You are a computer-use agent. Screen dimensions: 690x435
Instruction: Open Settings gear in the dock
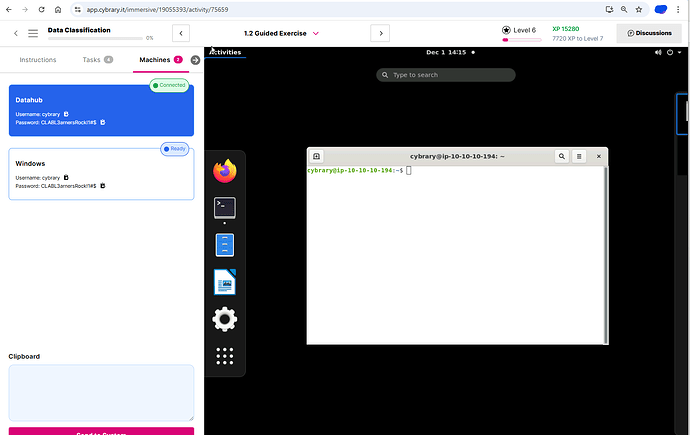click(x=225, y=319)
